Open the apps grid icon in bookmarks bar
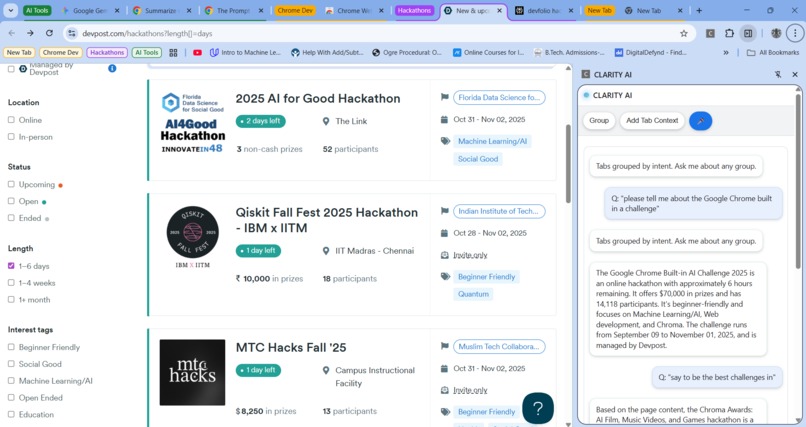Screen dimensions: 806x427 (x=173, y=52)
